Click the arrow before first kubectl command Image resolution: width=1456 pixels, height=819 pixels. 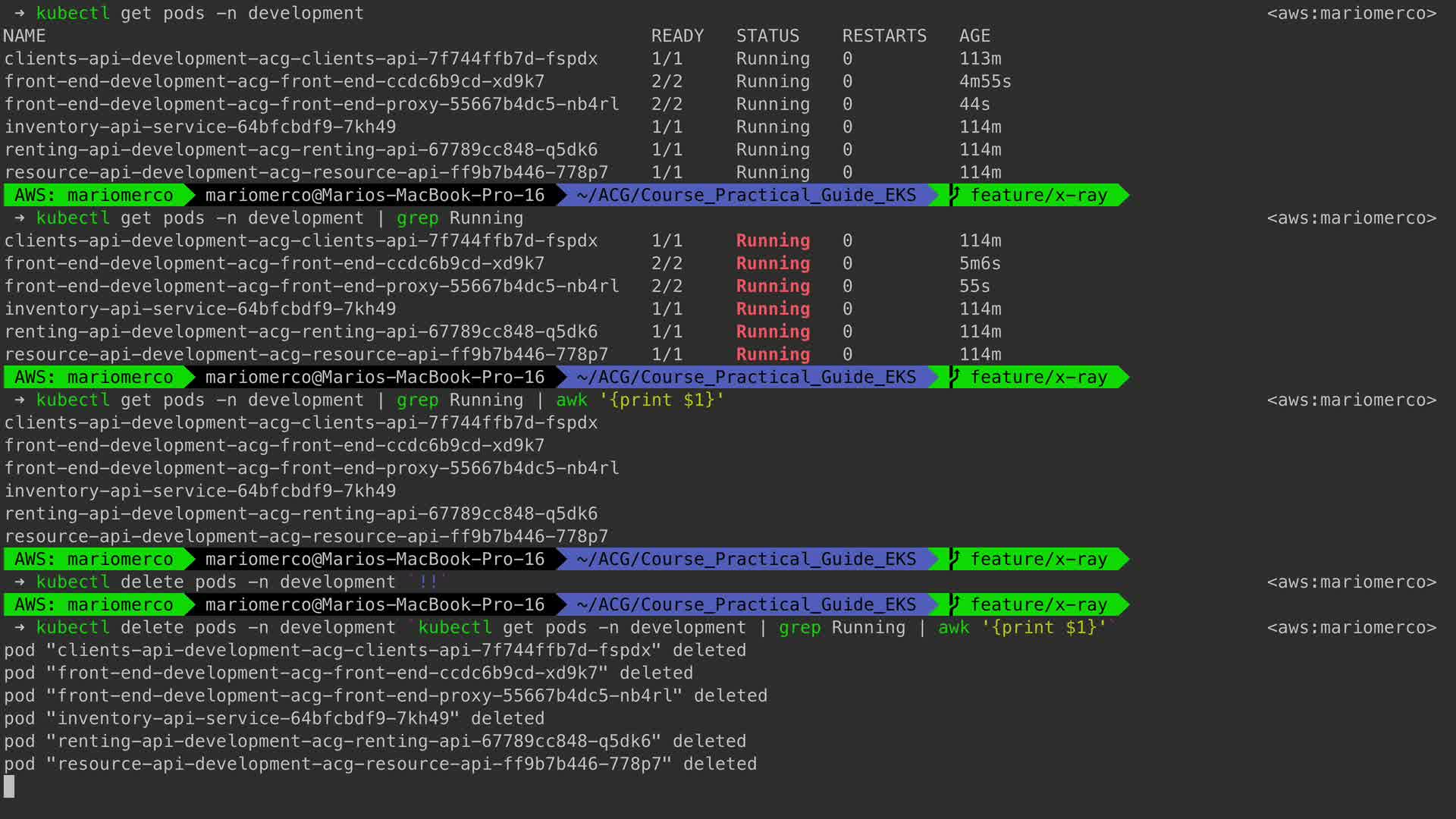click(20, 14)
